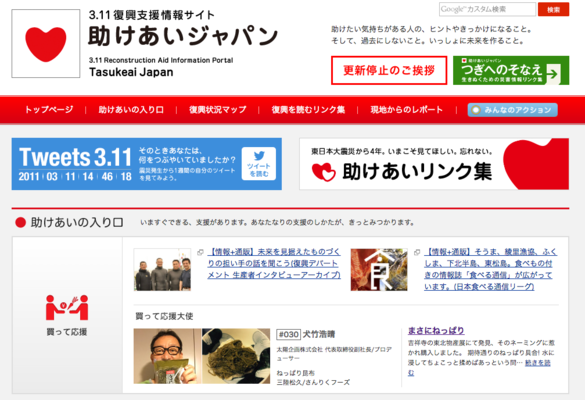Click the red circle bullet by 助けあいの入り口
This screenshot has width=585, height=400.
[20, 222]
